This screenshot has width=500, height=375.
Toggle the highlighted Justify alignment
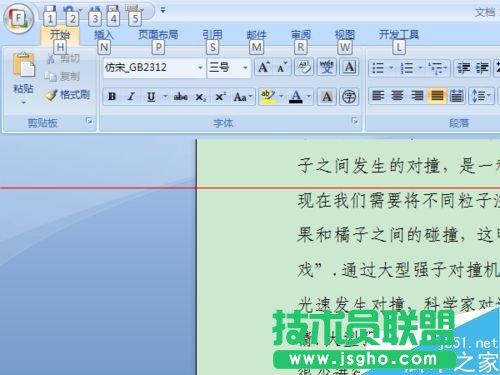click(x=437, y=96)
